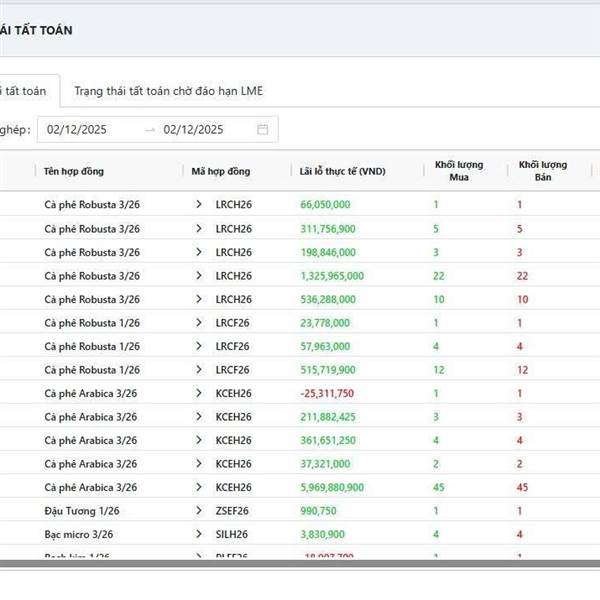Click the horizontal scrollbar below the table
This screenshot has height=600, width=600.
[300, 564]
